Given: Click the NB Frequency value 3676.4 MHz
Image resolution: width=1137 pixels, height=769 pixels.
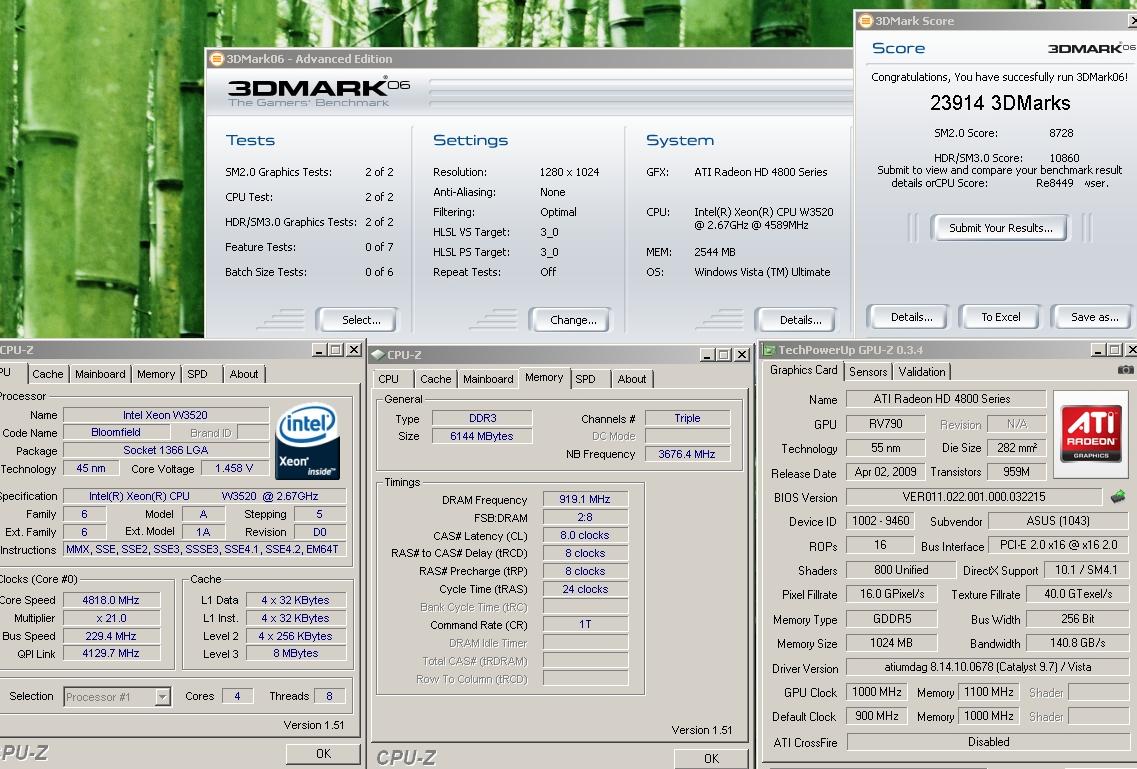Looking at the screenshot, I should [x=687, y=454].
